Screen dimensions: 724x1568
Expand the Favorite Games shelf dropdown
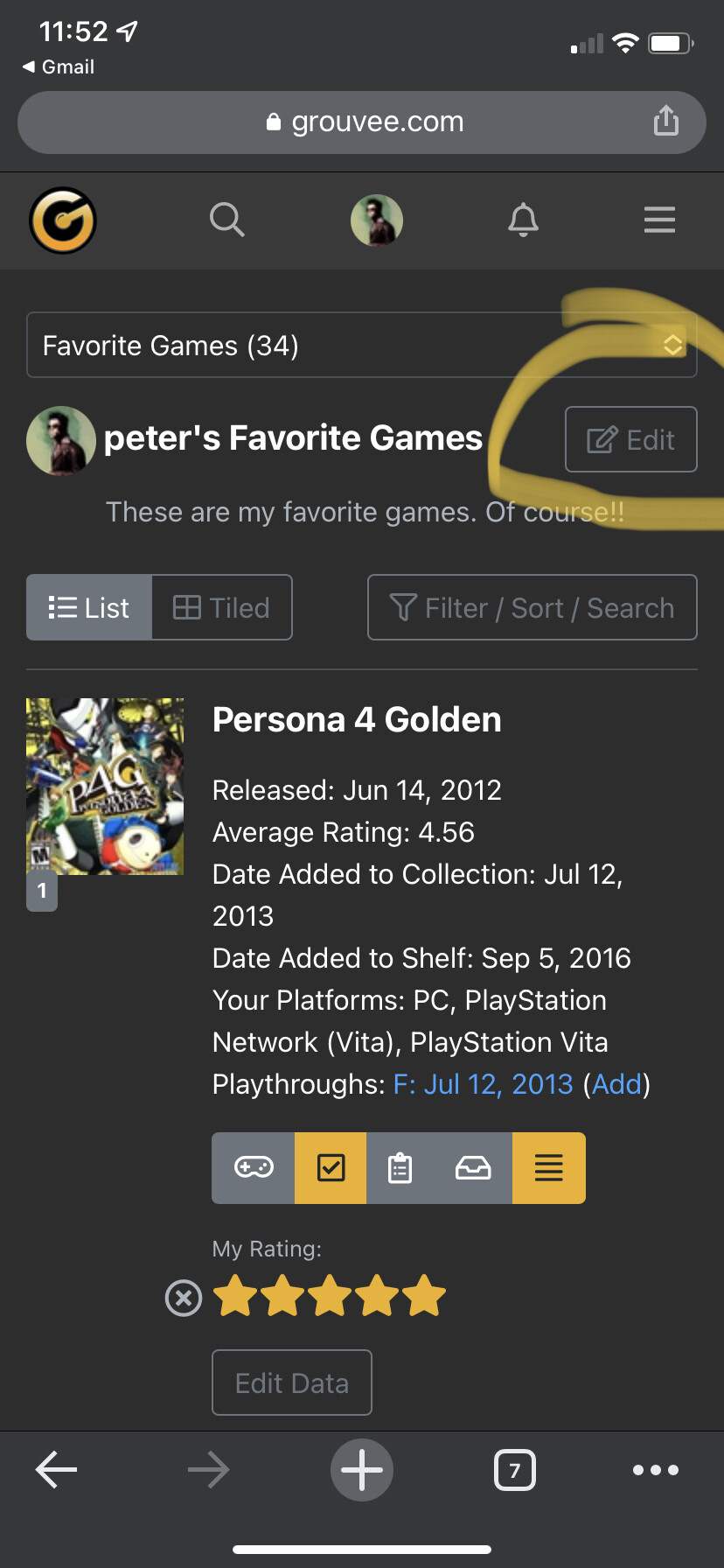(361, 346)
